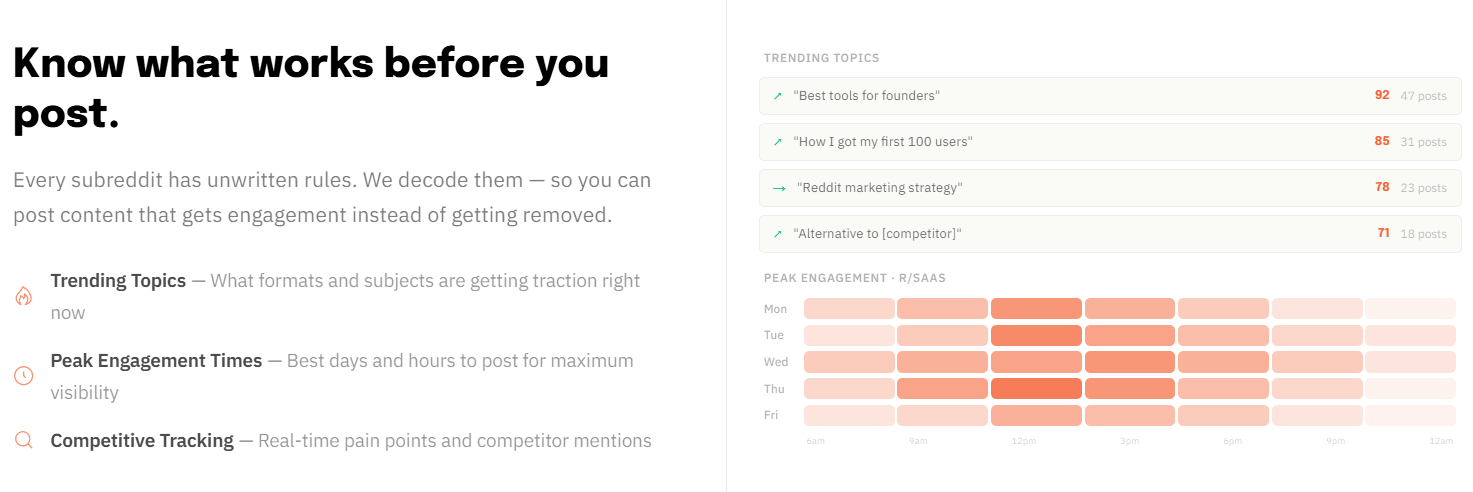
Task: Select the "Reddit marketing strategy" topic row
Action: [x=1110, y=188]
